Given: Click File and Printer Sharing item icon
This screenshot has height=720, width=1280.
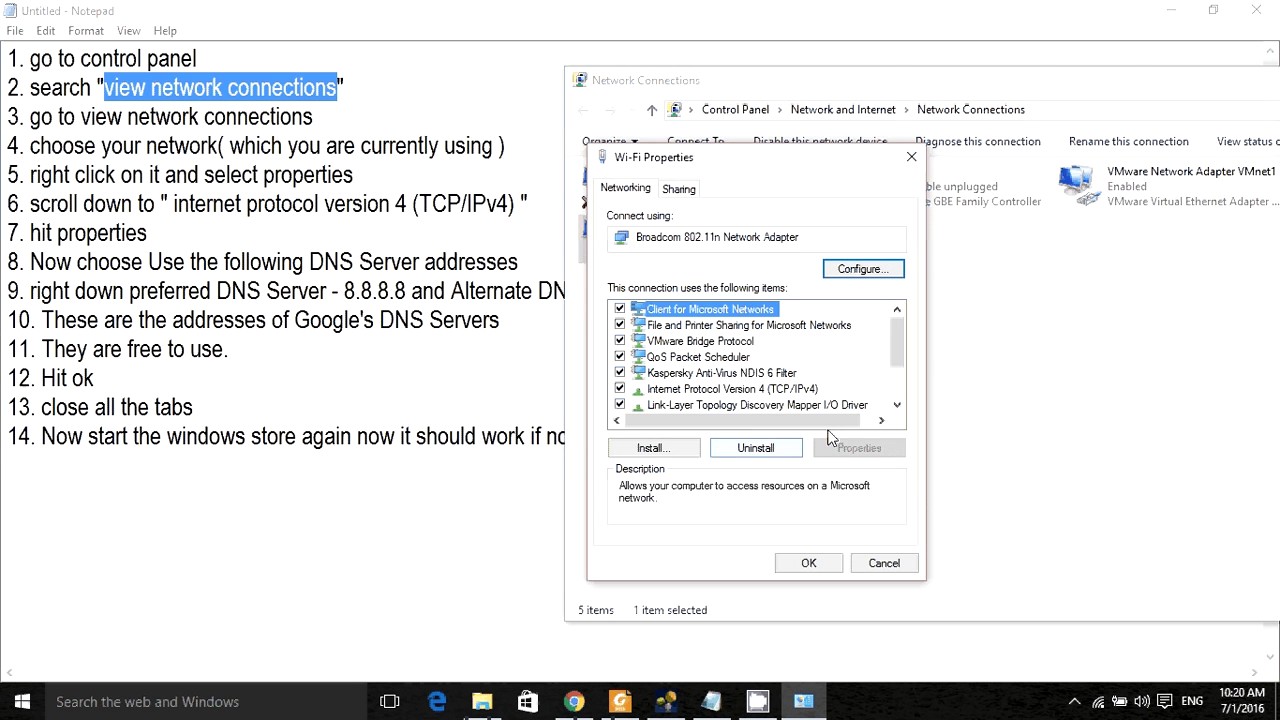Looking at the screenshot, I should tap(638, 325).
